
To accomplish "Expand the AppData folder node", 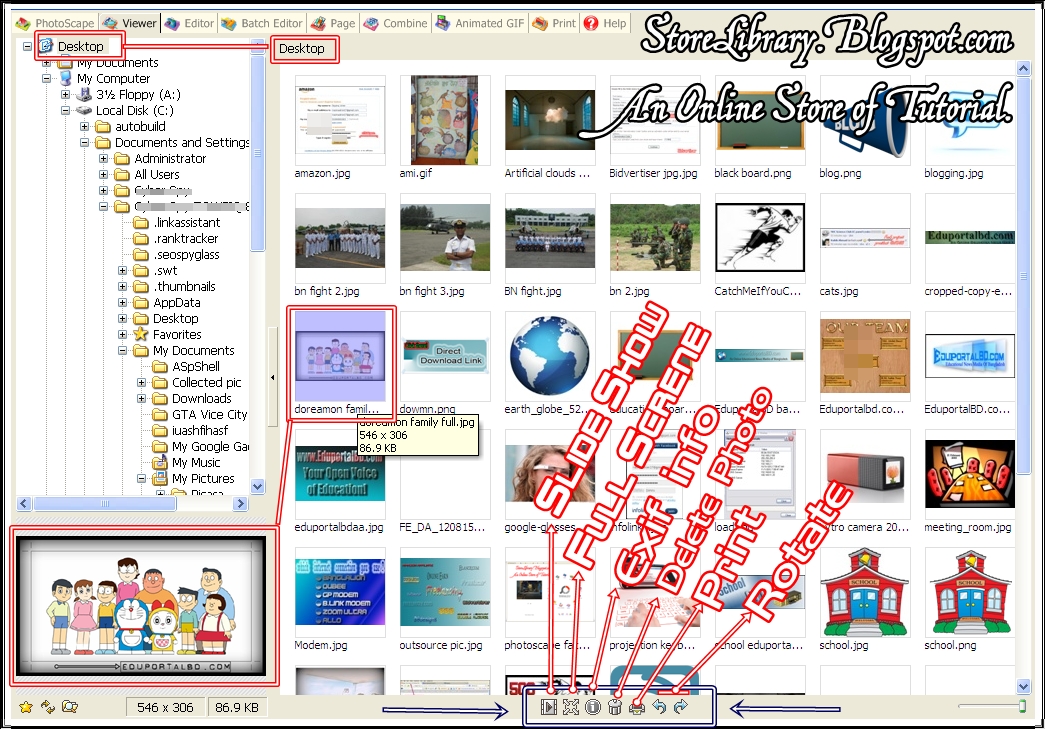I will coord(122,303).
